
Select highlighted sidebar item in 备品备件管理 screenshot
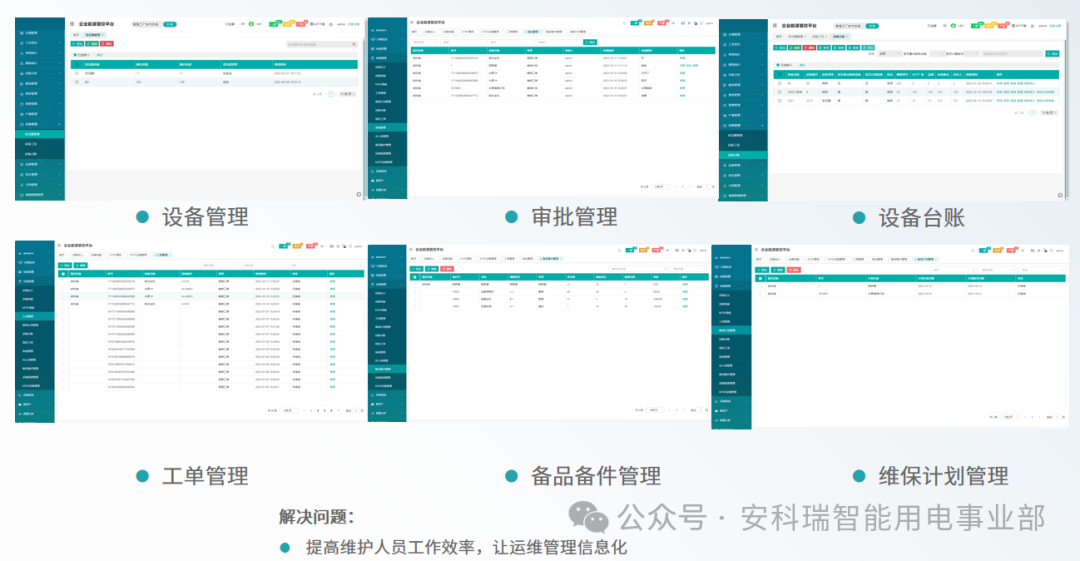[x=388, y=369]
